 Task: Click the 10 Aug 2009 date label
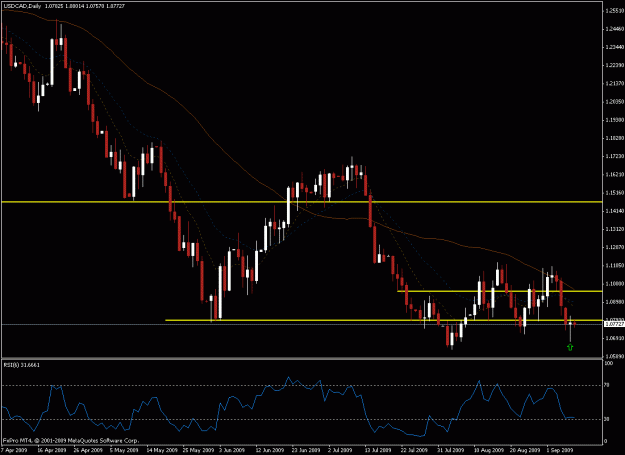tap(489, 450)
